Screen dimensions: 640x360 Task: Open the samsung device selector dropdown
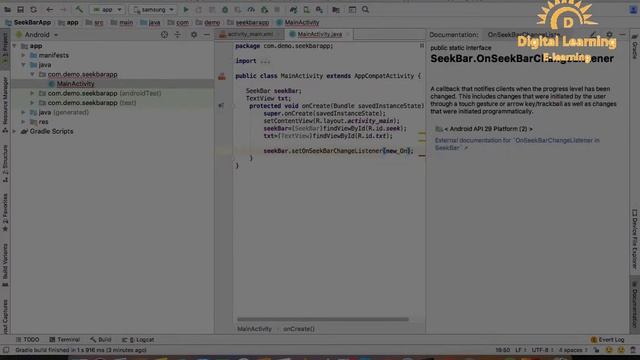tap(153, 9)
